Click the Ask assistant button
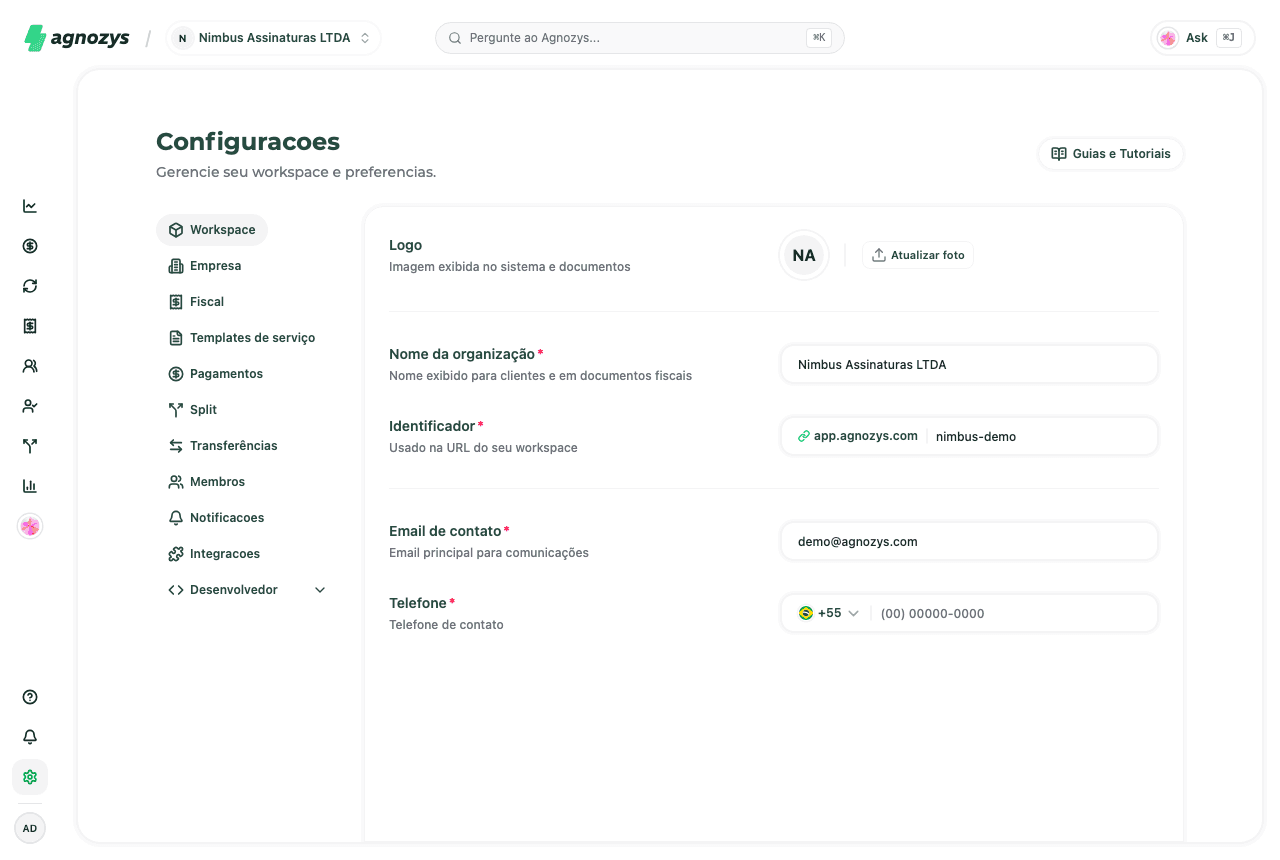This screenshot has width=1280, height=860. pyautogui.click(x=1203, y=38)
